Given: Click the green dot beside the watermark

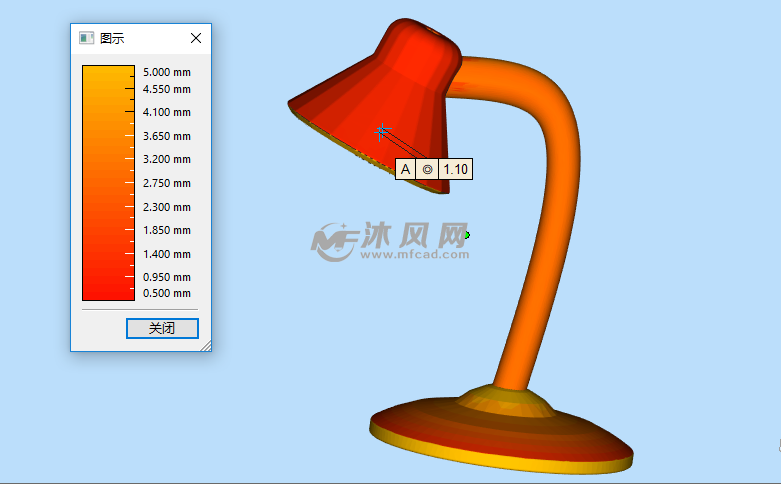Looking at the screenshot, I should (x=467, y=235).
